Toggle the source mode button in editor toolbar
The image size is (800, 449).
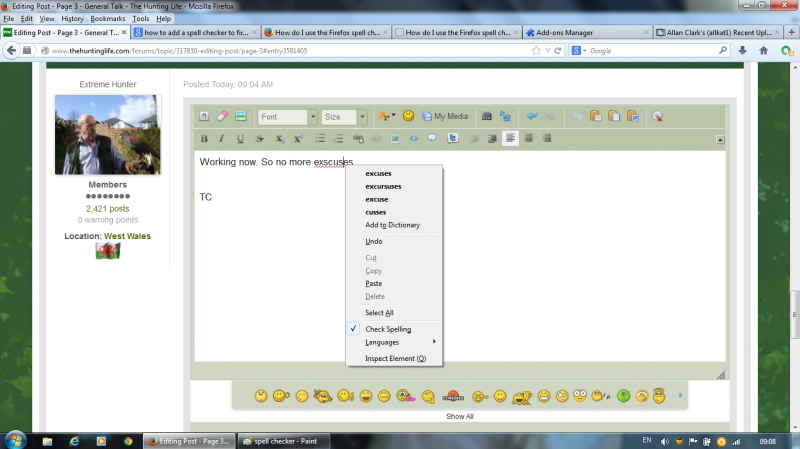pyautogui.click(x=204, y=116)
